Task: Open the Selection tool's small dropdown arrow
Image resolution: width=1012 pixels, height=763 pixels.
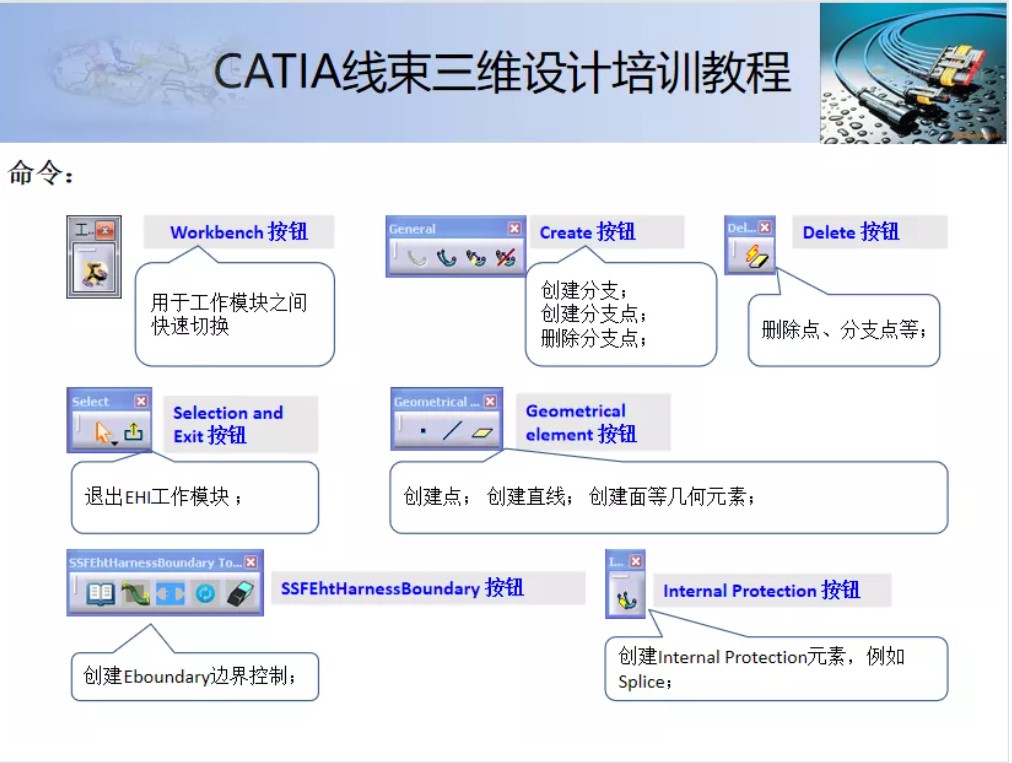Action: coord(115,443)
